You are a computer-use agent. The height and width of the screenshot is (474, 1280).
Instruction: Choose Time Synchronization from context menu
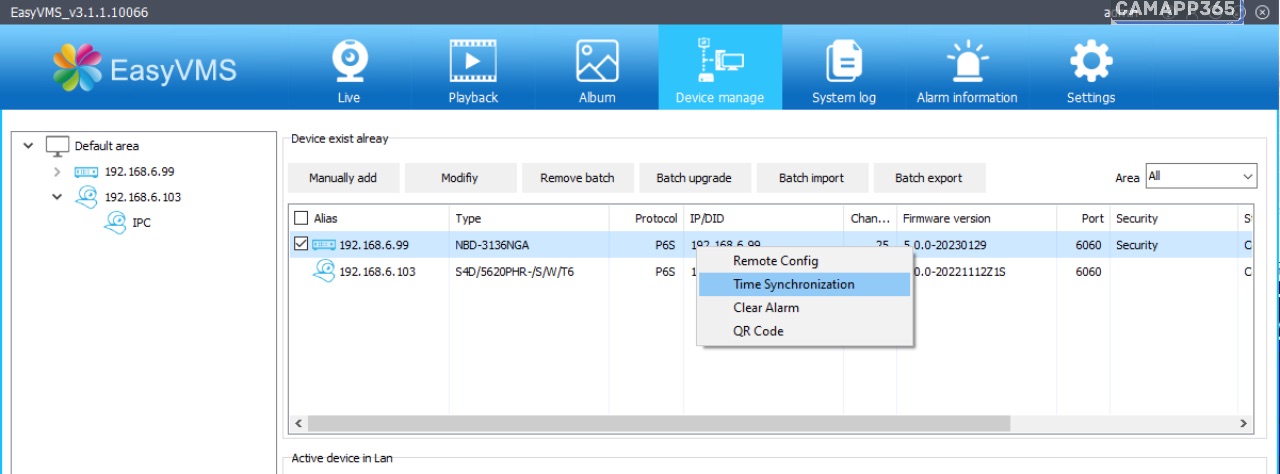coord(805,284)
